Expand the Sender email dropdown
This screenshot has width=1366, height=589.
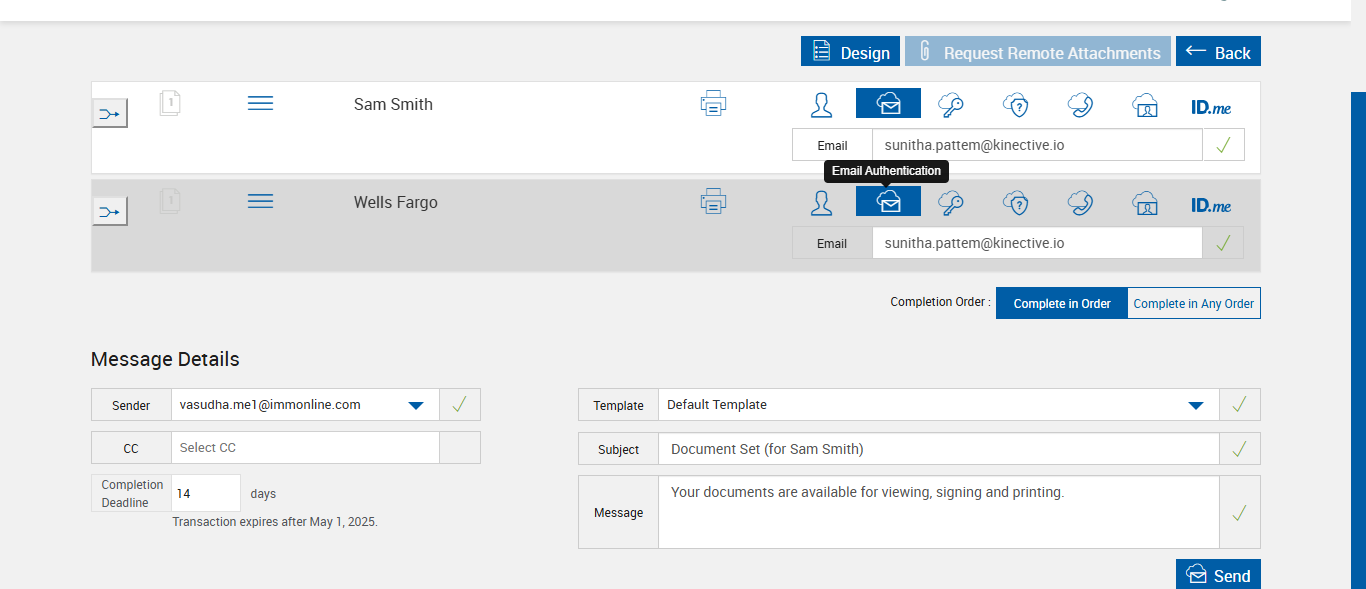[416, 405]
